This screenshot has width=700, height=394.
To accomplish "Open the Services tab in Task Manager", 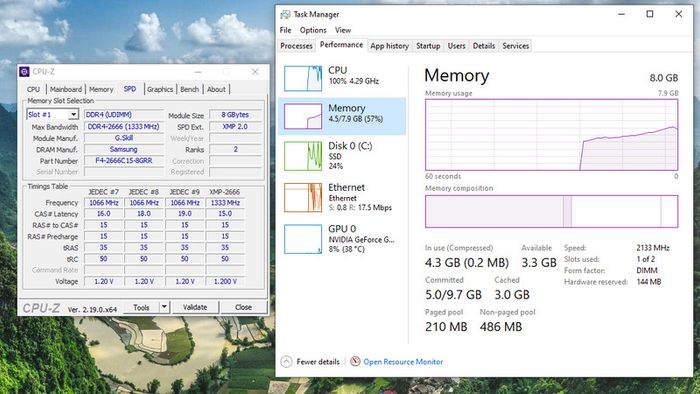I will pos(516,46).
